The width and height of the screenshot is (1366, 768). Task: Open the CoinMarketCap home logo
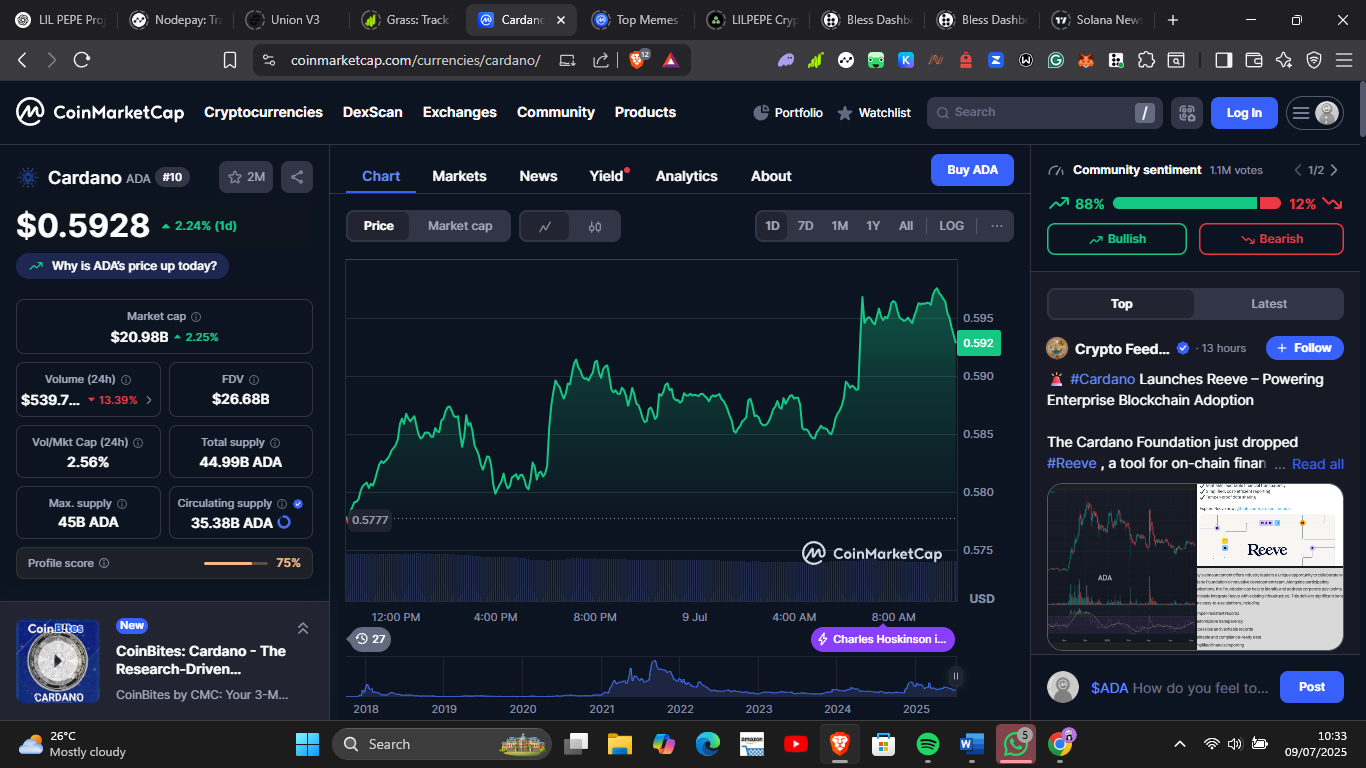pyautogui.click(x=100, y=112)
